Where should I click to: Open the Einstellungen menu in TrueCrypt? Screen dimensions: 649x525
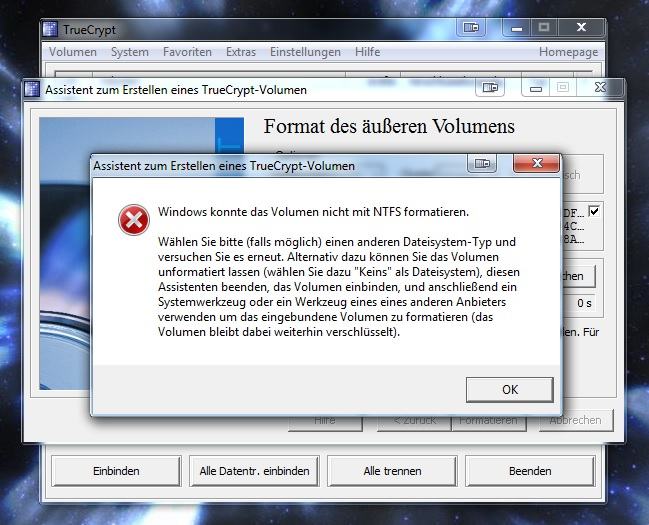(305, 52)
